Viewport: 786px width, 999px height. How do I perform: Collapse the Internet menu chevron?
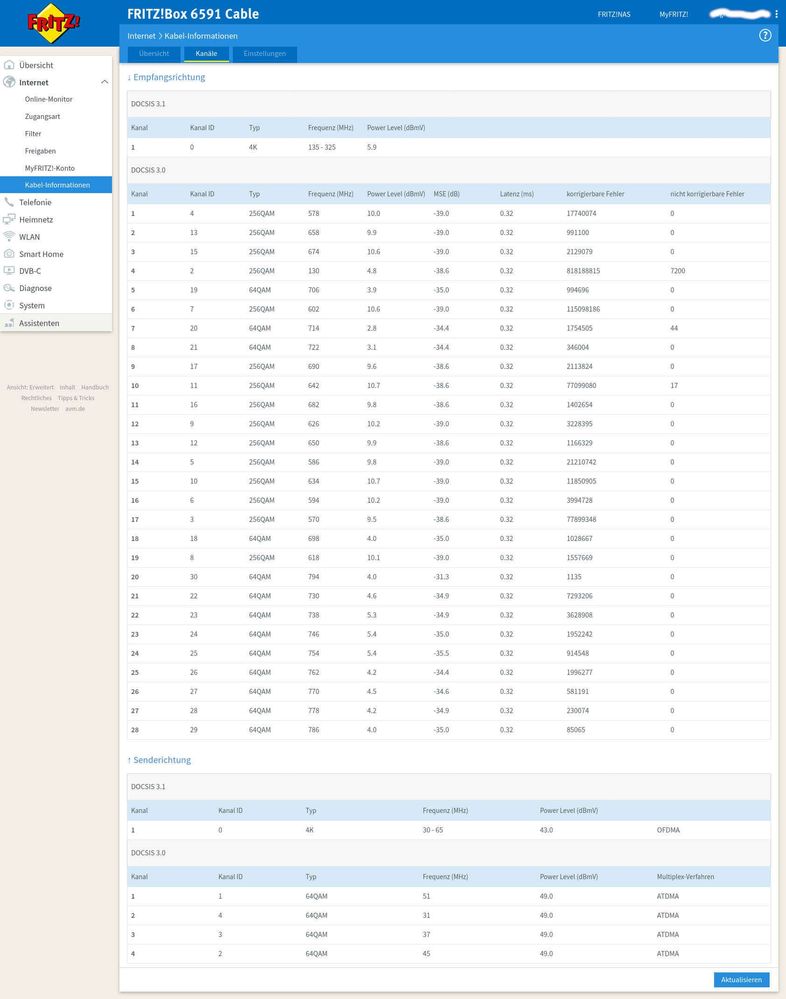(104, 82)
